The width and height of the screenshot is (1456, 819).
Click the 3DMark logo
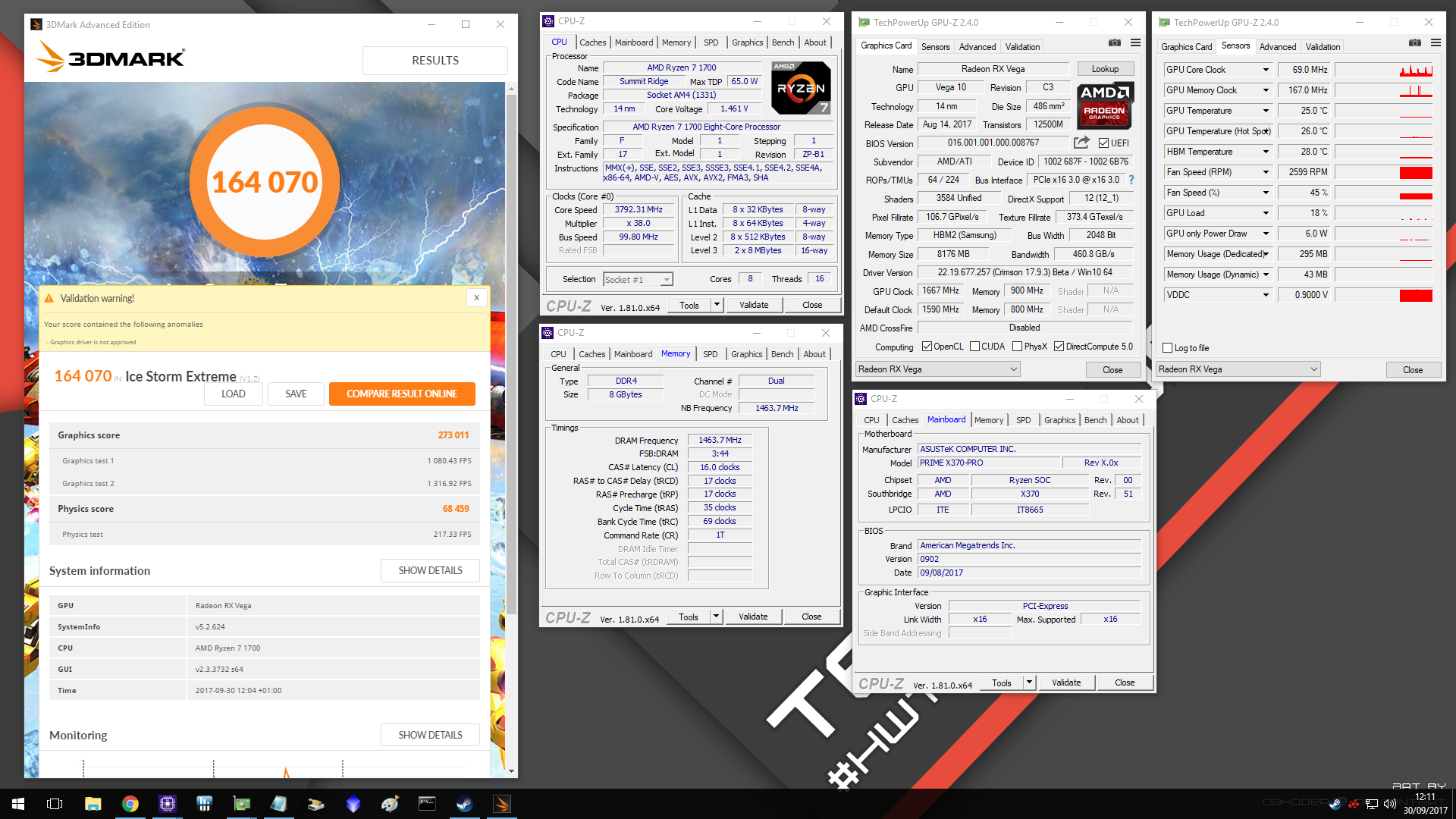pos(110,58)
